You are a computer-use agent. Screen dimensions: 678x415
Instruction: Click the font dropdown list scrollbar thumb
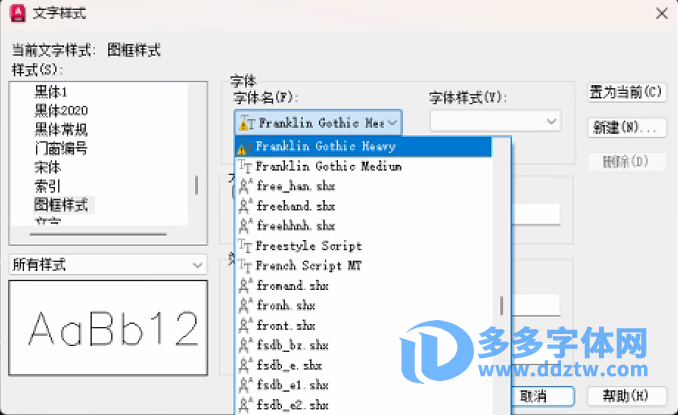pyautogui.click(x=502, y=305)
